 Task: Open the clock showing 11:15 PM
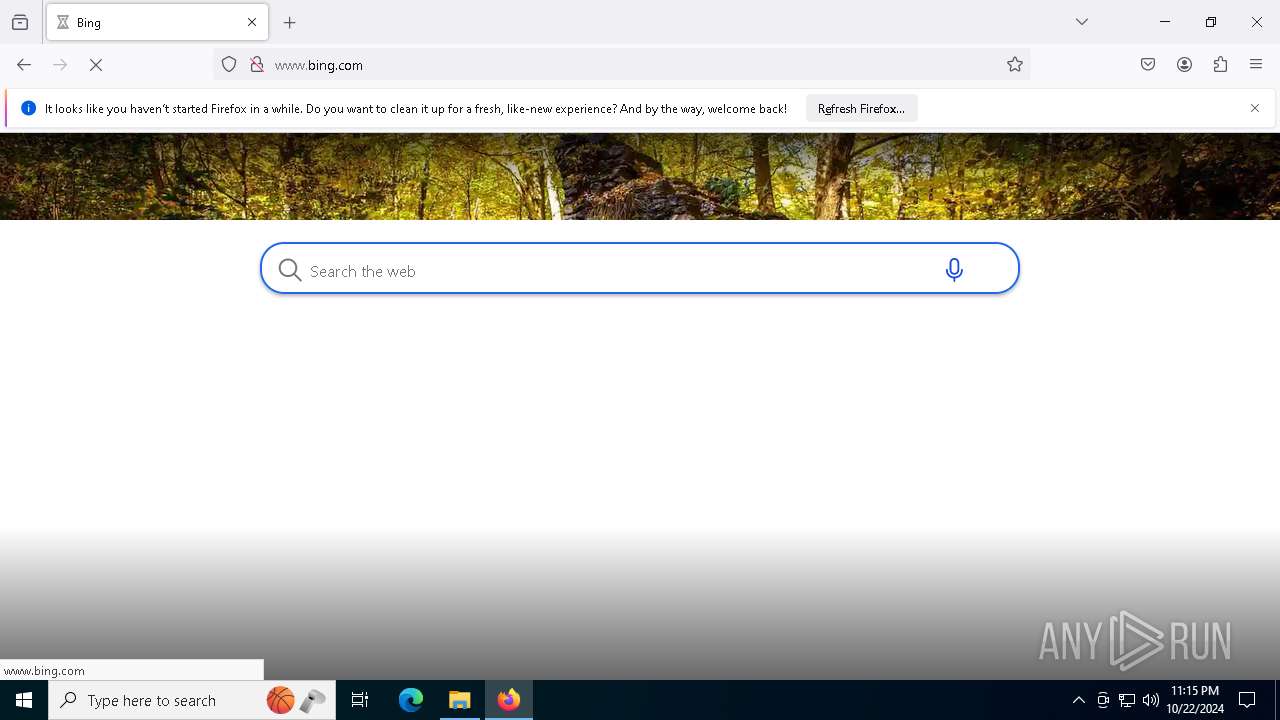tap(1195, 700)
